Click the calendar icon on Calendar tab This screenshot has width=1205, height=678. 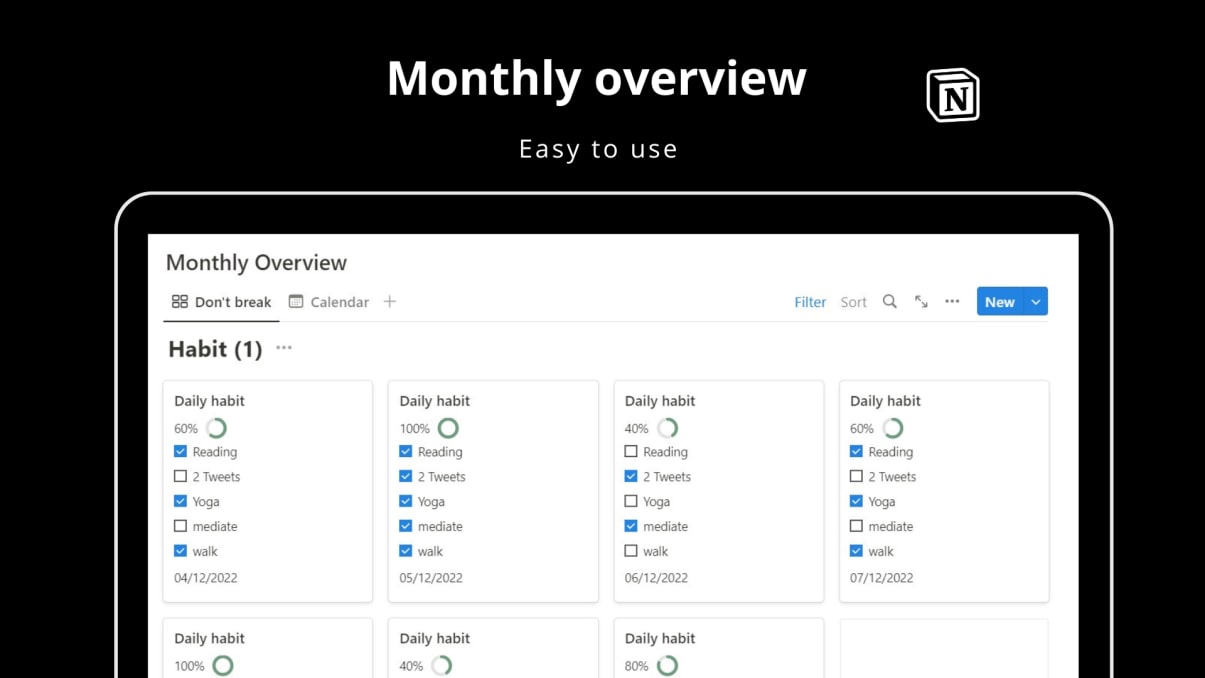point(296,301)
